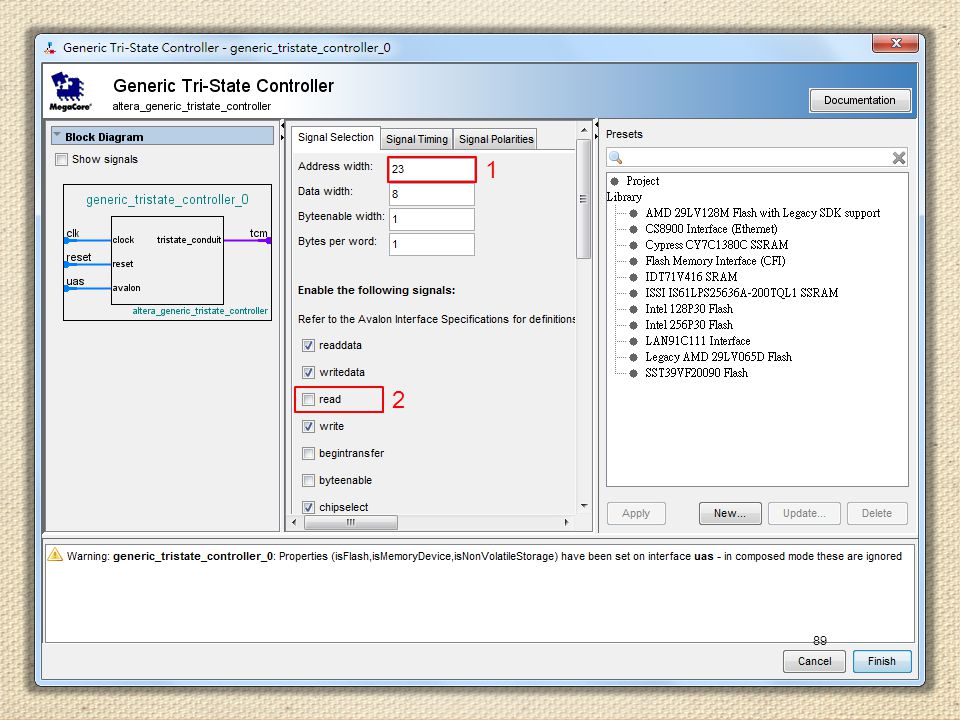
Task: Click the parameters panel scroll up arrow
Action: 583,130
